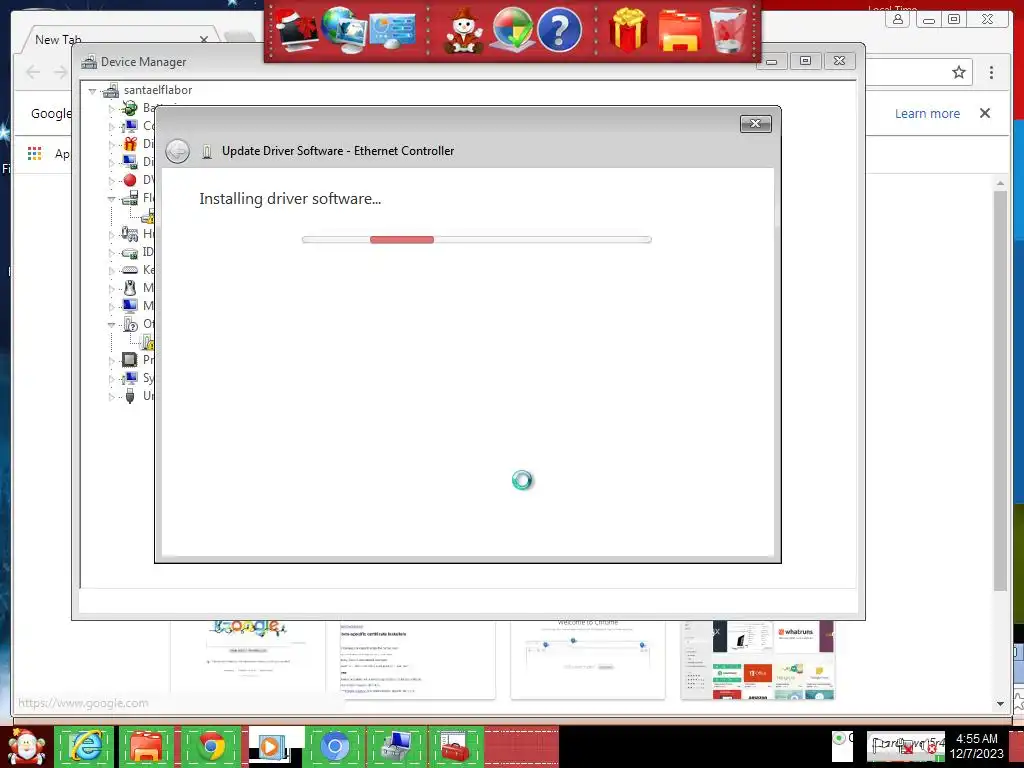1024x768 pixels.
Task: Collapse the Other devices question-mark category
Action: point(111,325)
